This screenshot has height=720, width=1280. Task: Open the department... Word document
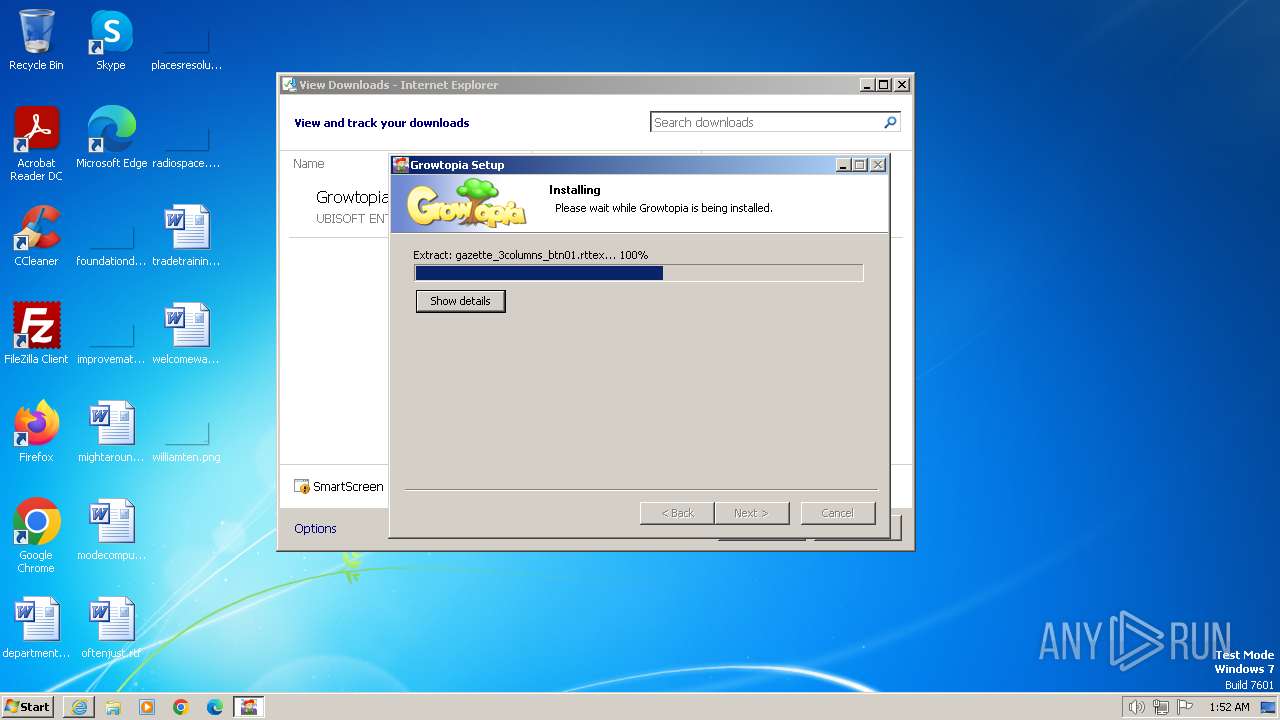pyautogui.click(x=36, y=628)
